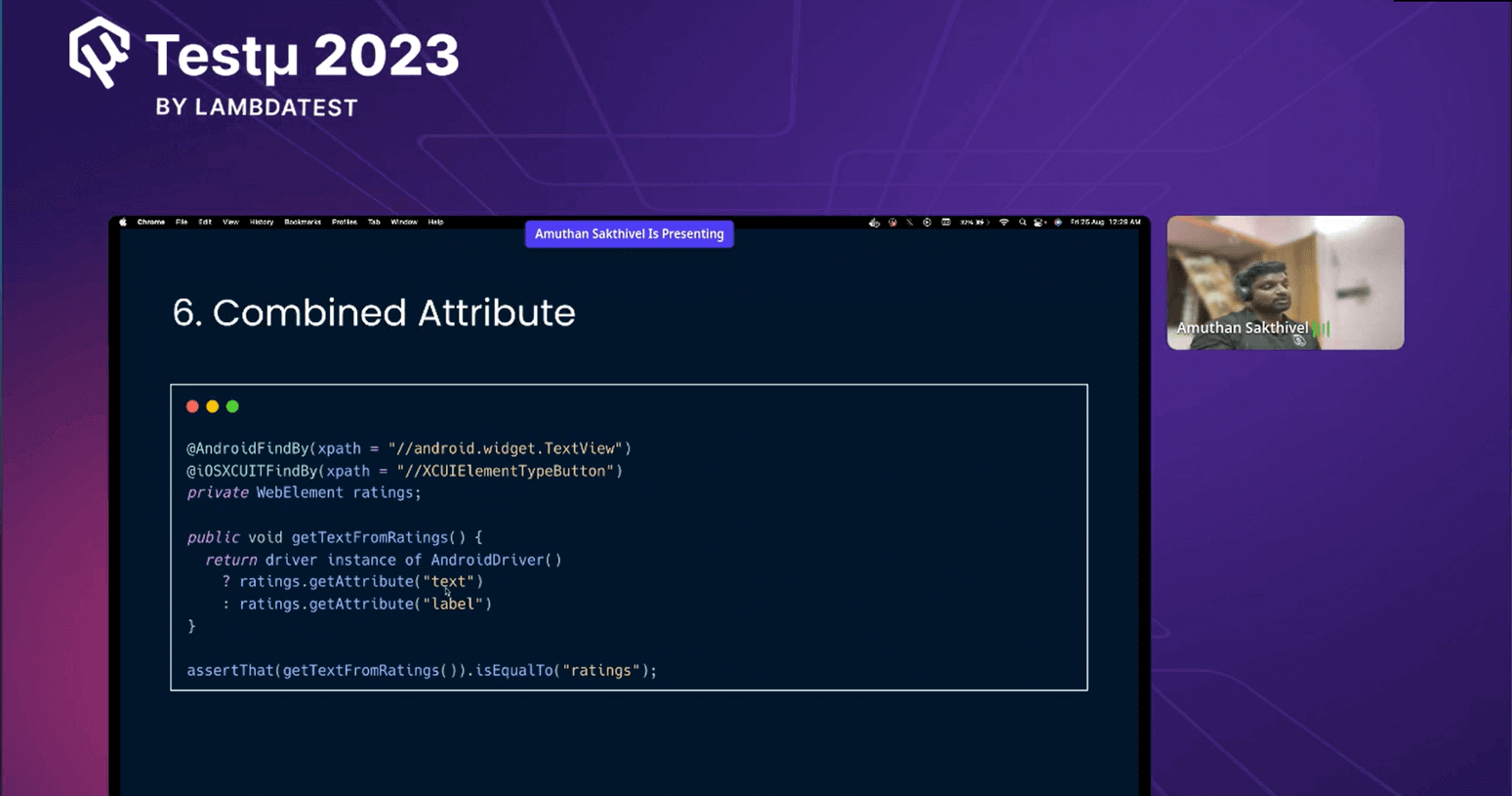Click the Testμ 2023 title text

click(303, 55)
